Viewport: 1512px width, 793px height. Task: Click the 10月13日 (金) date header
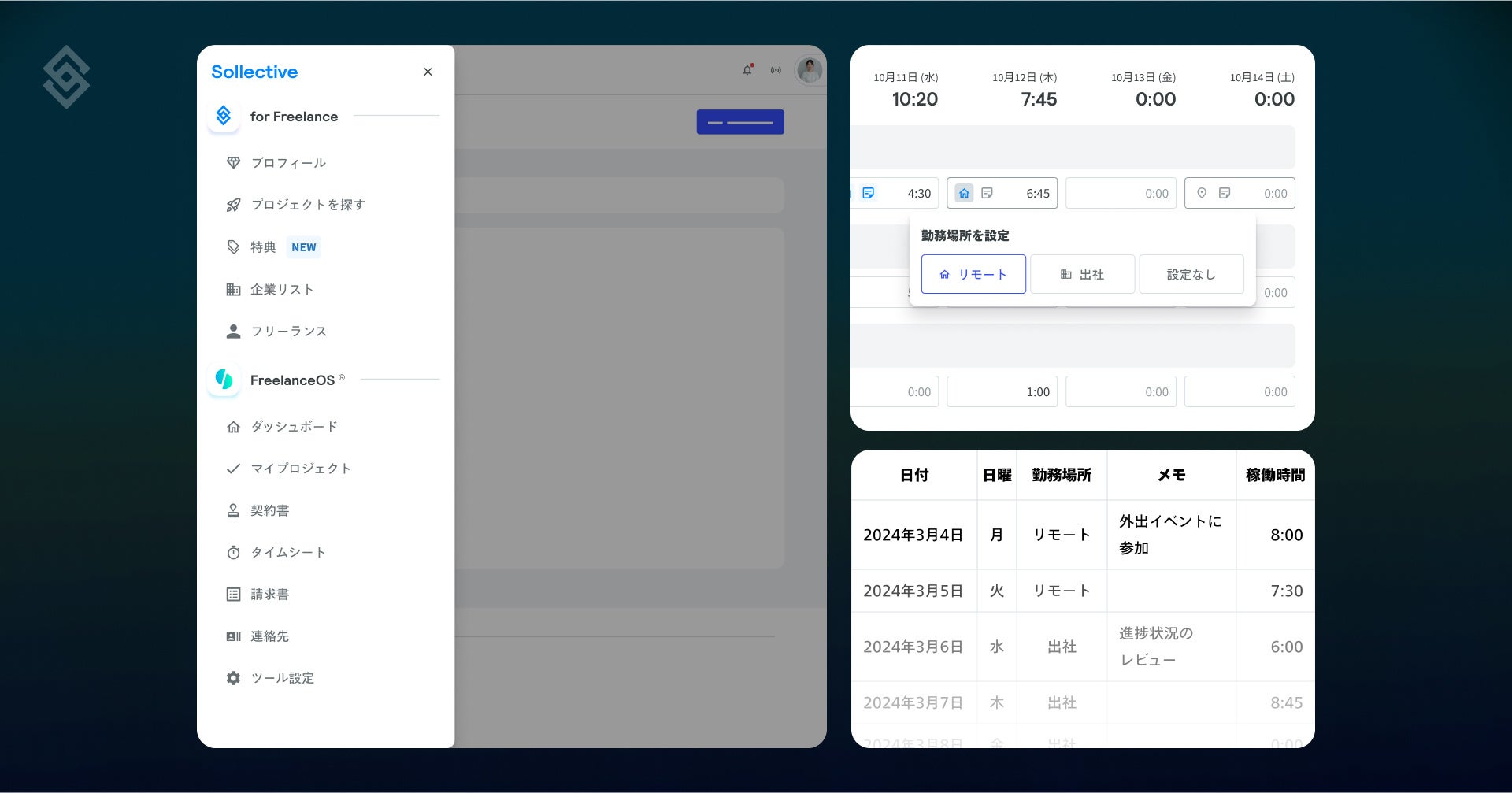(x=1143, y=77)
